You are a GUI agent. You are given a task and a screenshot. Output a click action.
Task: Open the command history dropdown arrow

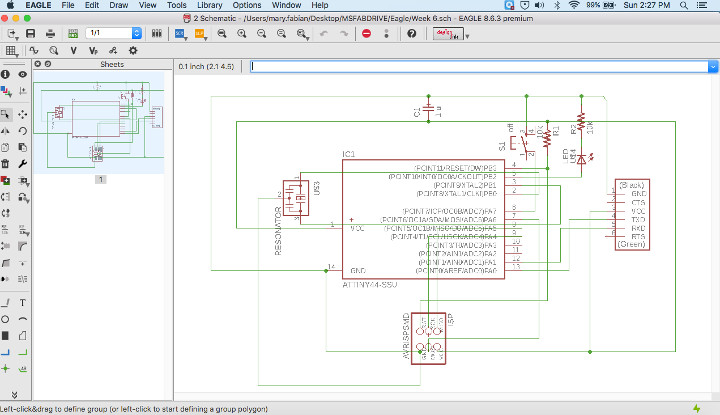coord(713,67)
